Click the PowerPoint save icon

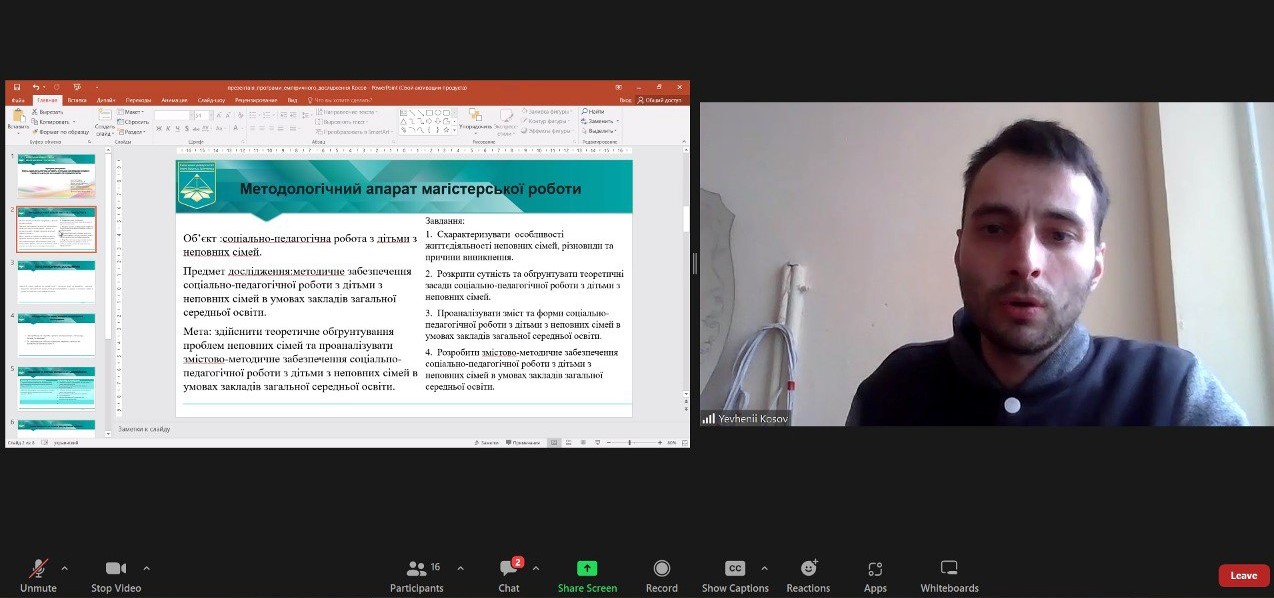(16, 87)
